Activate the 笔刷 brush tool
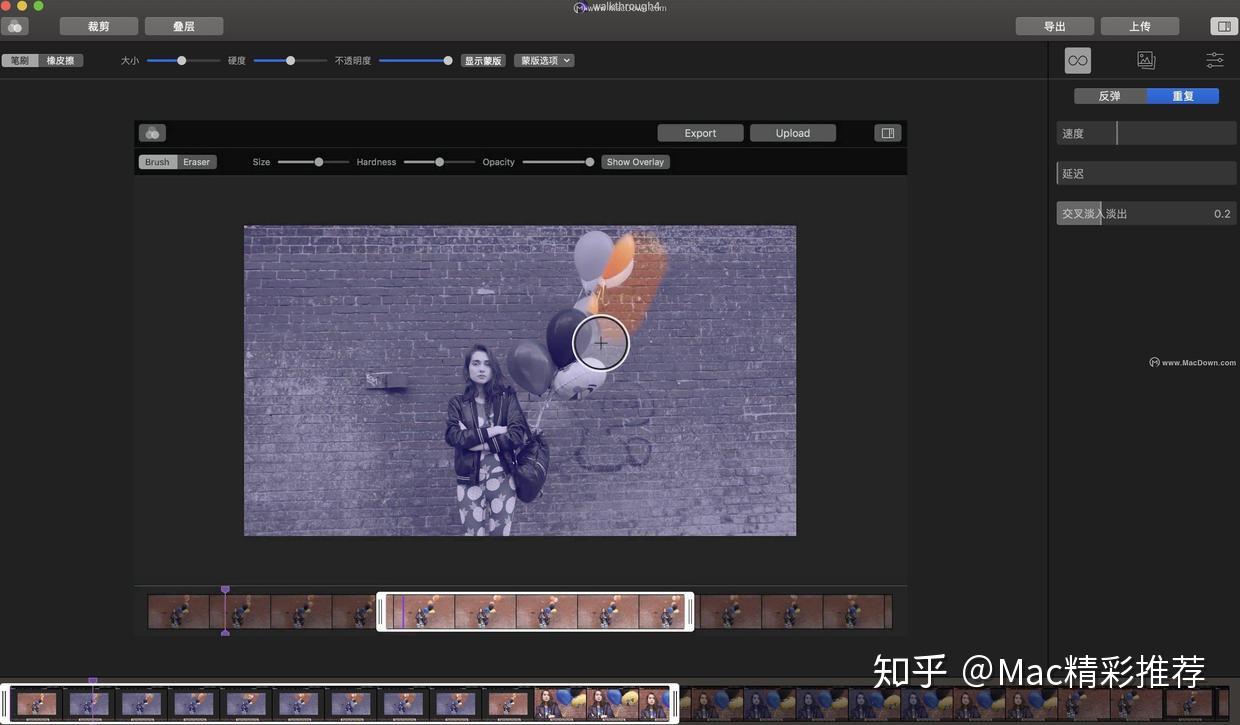Image resolution: width=1240 pixels, height=725 pixels. pos(19,60)
